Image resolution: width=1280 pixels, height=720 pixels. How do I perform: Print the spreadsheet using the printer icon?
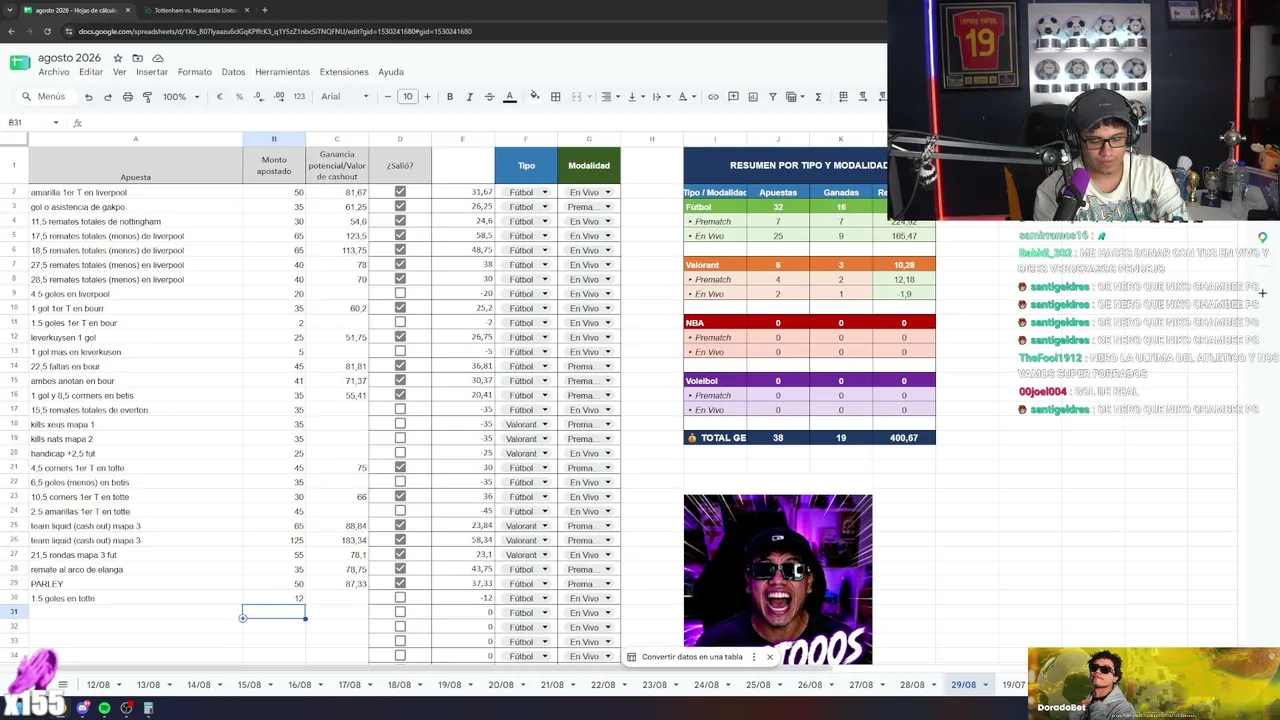(128, 97)
